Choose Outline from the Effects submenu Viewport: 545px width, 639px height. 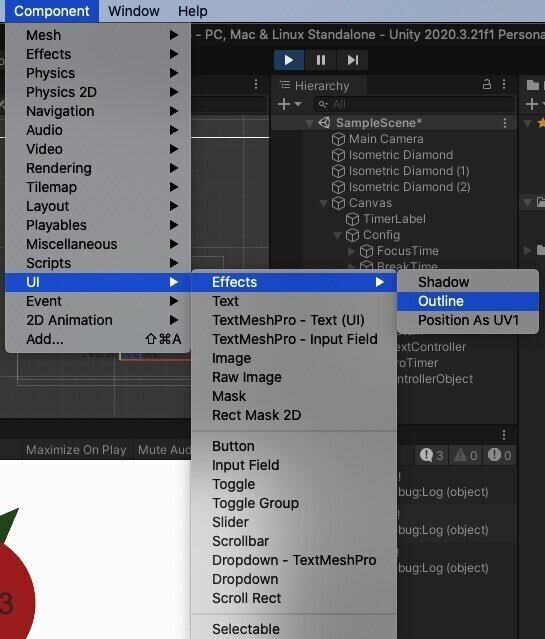(468, 301)
